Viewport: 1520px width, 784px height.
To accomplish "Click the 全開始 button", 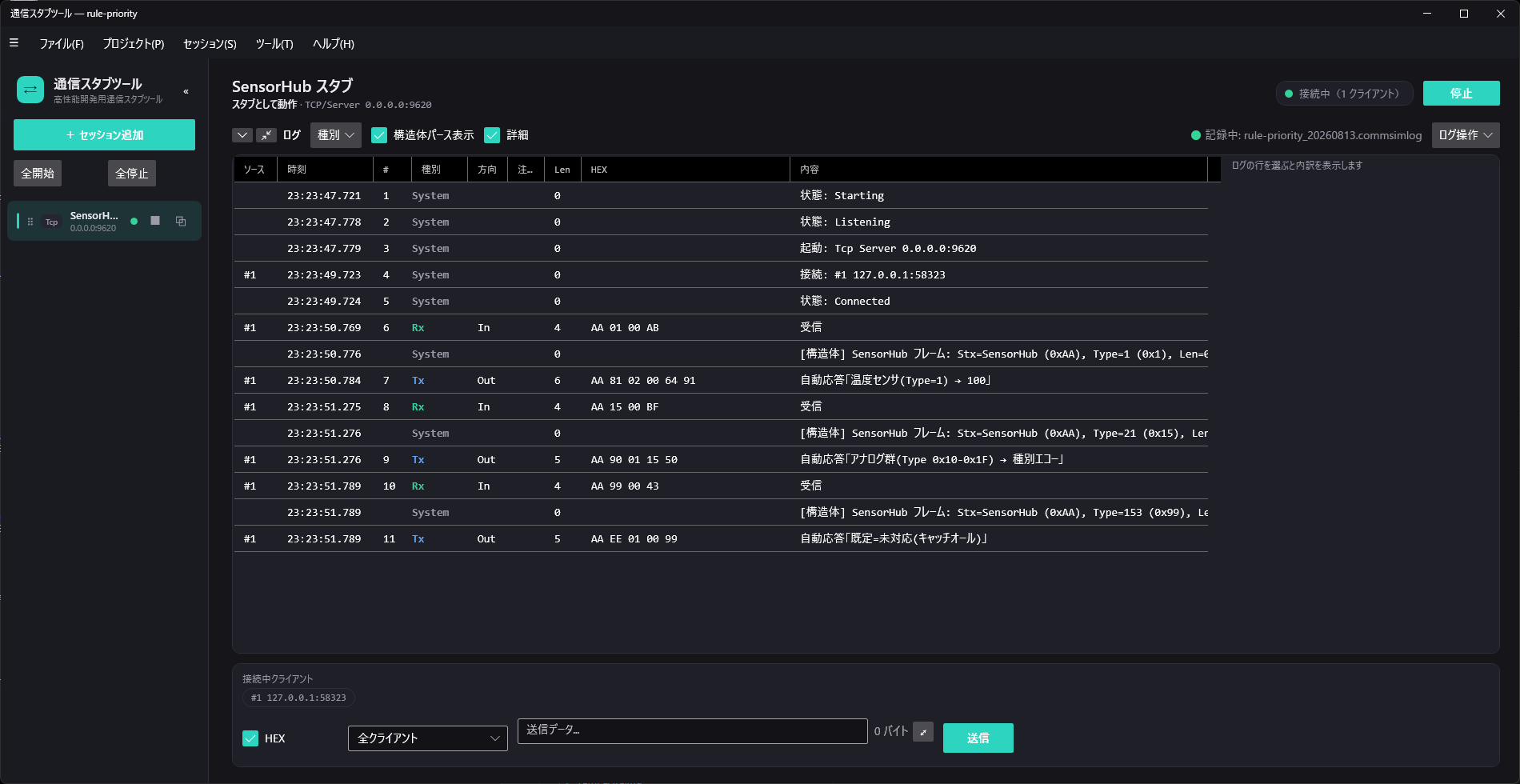I will [x=38, y=174].
